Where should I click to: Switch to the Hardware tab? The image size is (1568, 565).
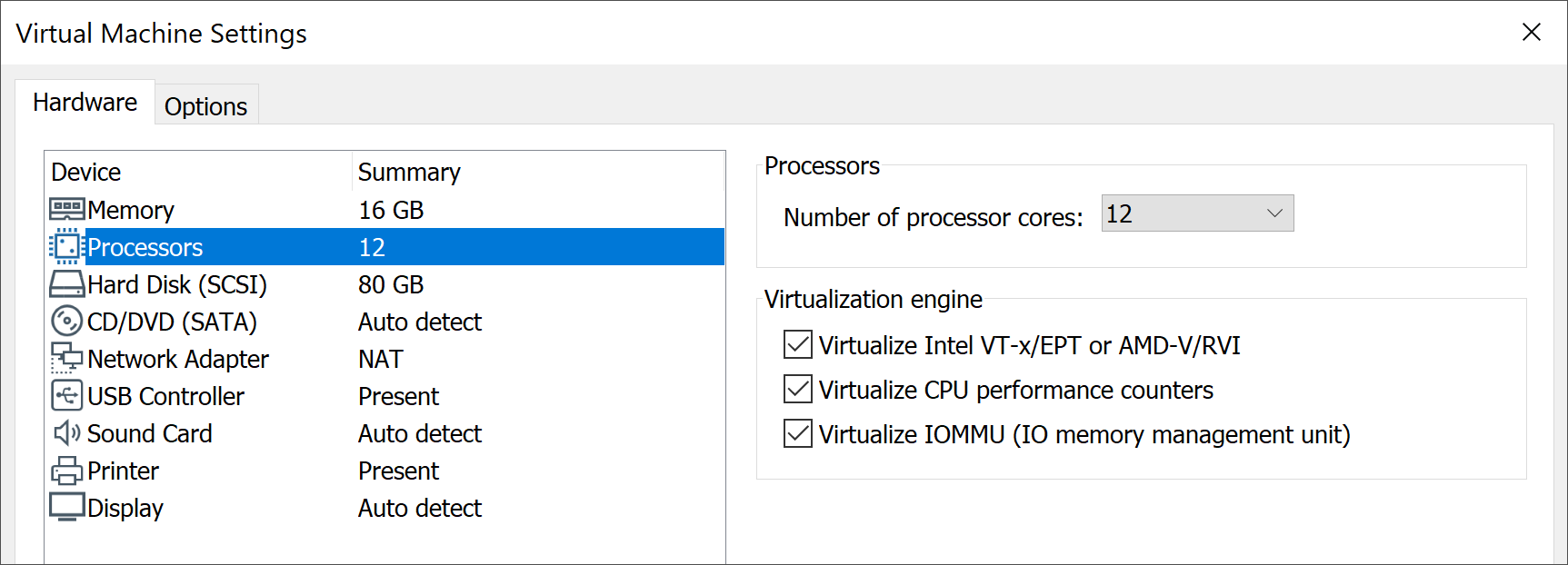tap(85, 102)
